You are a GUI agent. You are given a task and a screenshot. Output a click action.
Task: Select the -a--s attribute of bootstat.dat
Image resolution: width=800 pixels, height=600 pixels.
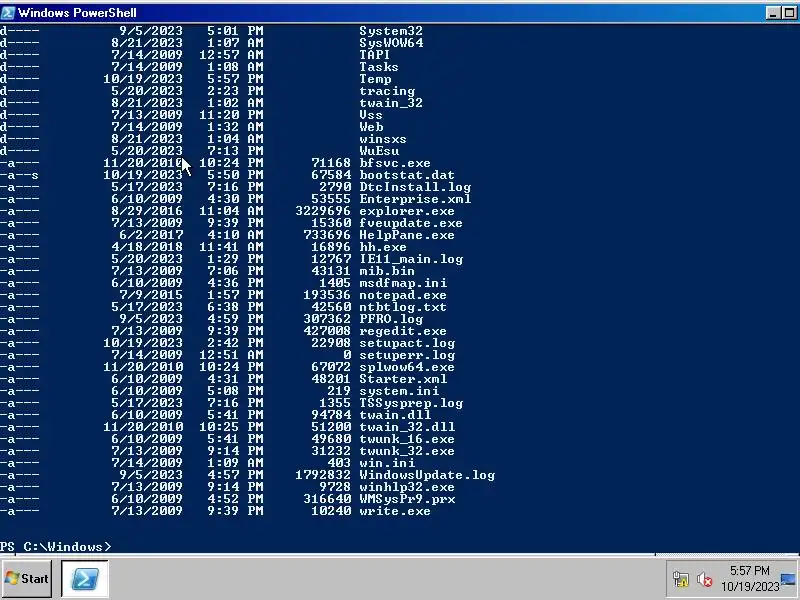pyautogui.click(x=19, y=175)
